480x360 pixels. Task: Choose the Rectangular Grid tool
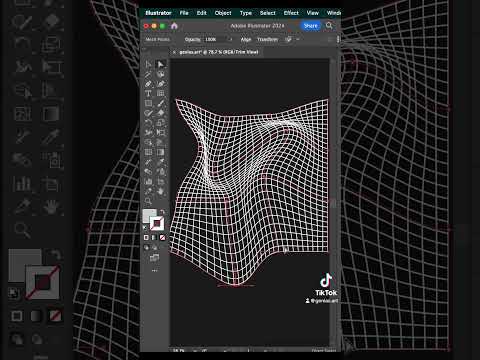[x=161, y=94]
